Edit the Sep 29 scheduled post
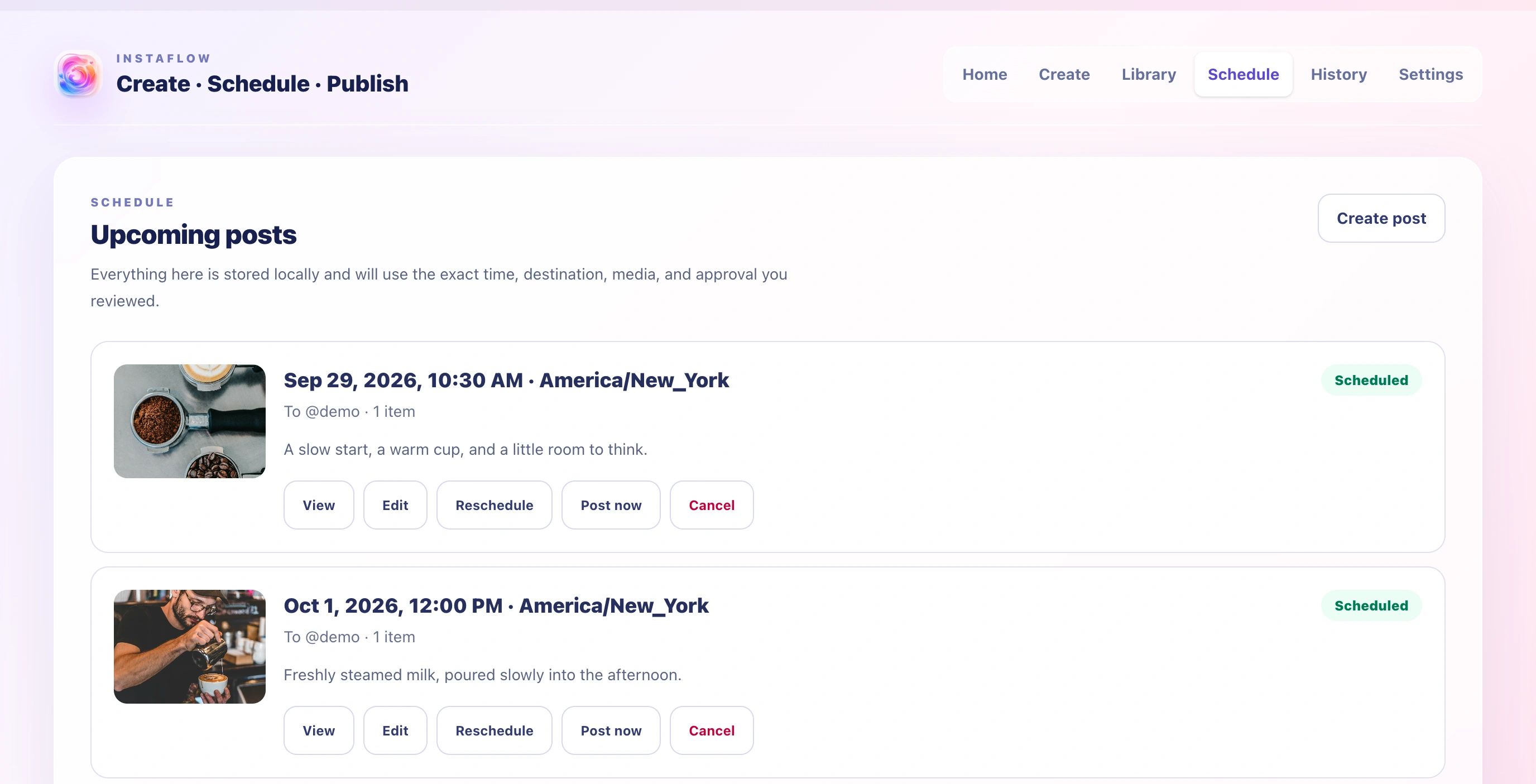This screenshot has width=1536, height=784. 395,505
